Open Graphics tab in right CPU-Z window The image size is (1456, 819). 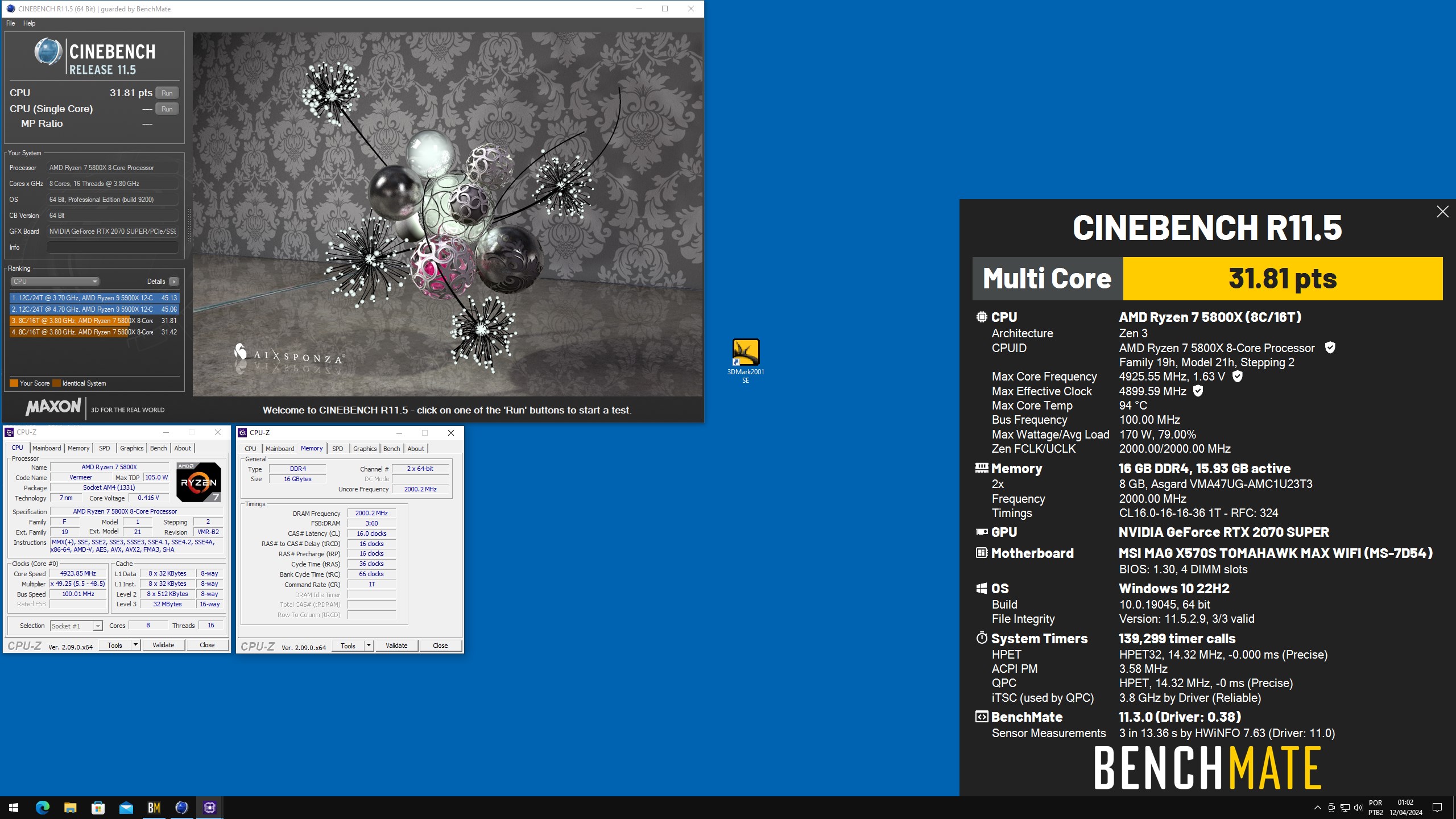[x=365, y=449]
